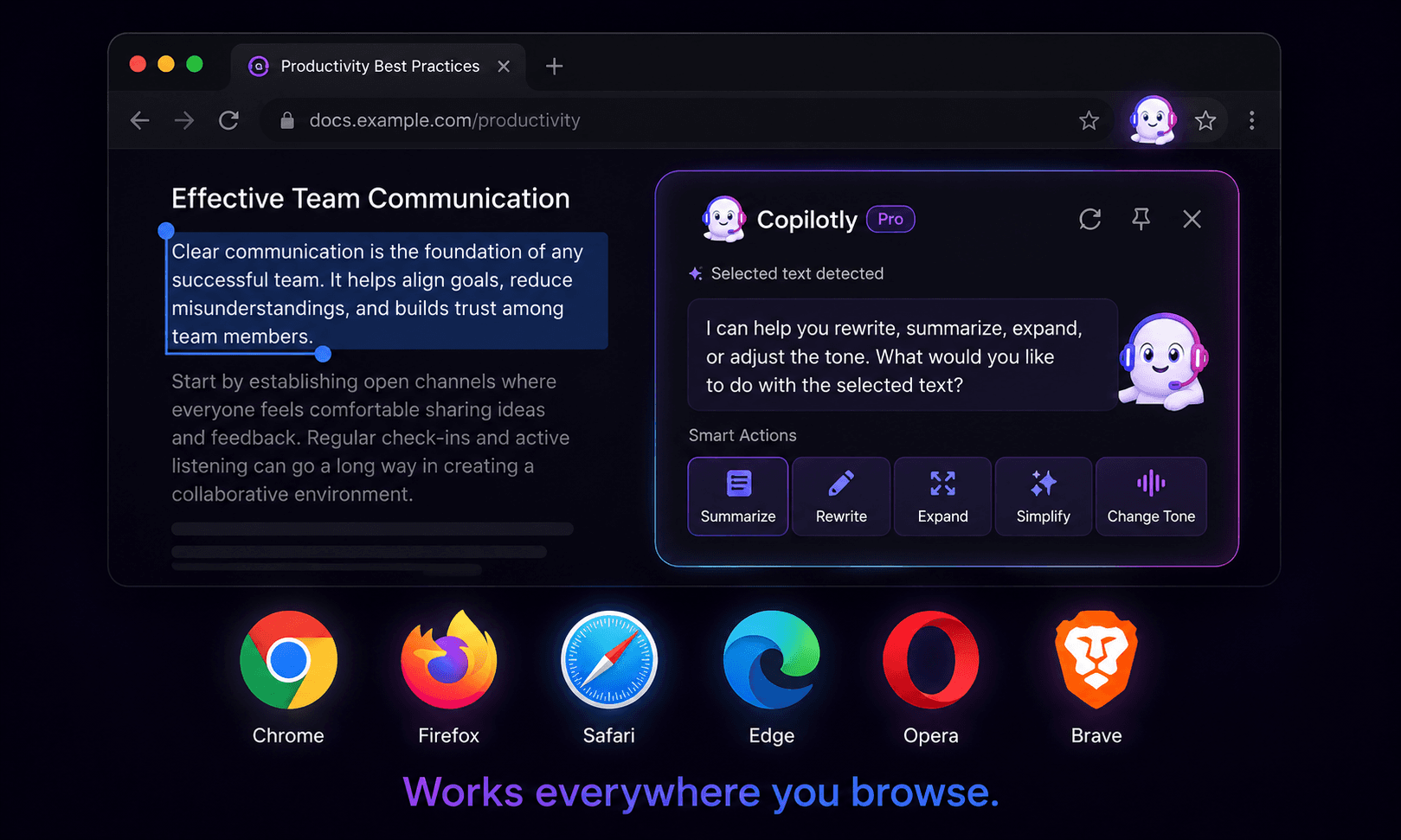This screenshot has width=1401, height=840.
Task: Open a new tab with plus icon
Action: click(554, 66)
